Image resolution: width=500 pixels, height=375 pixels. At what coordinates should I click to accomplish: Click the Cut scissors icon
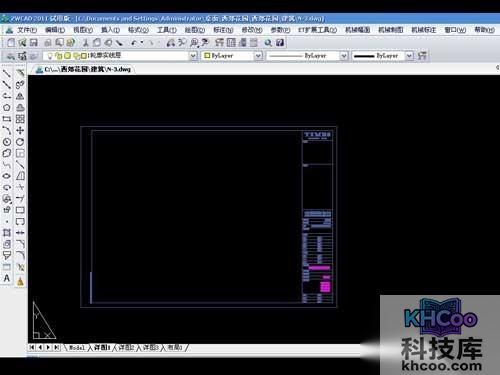pos(85,43)
